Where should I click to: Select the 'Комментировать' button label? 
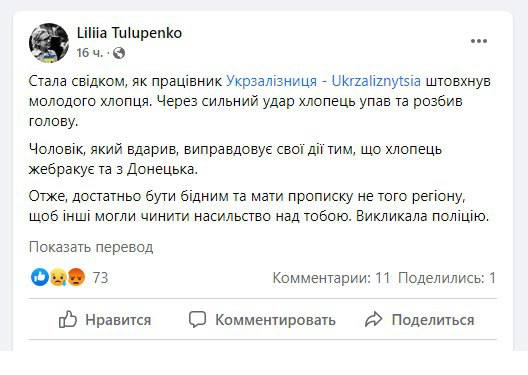pos(275,320)
